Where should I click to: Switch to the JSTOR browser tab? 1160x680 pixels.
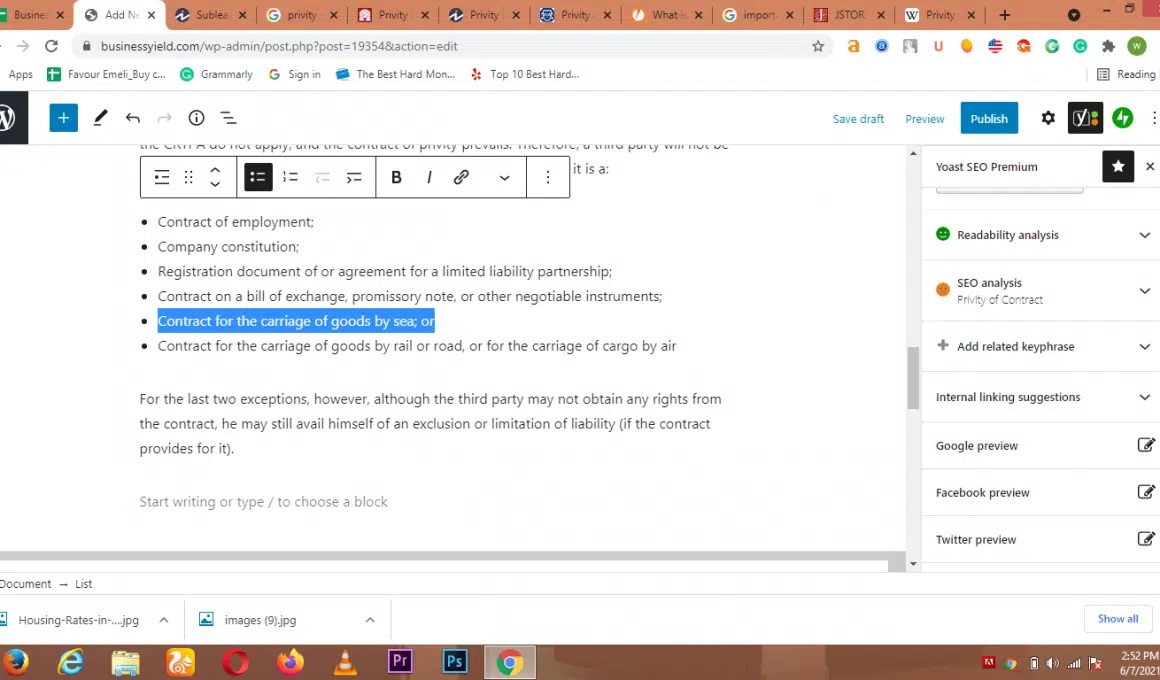840,15
